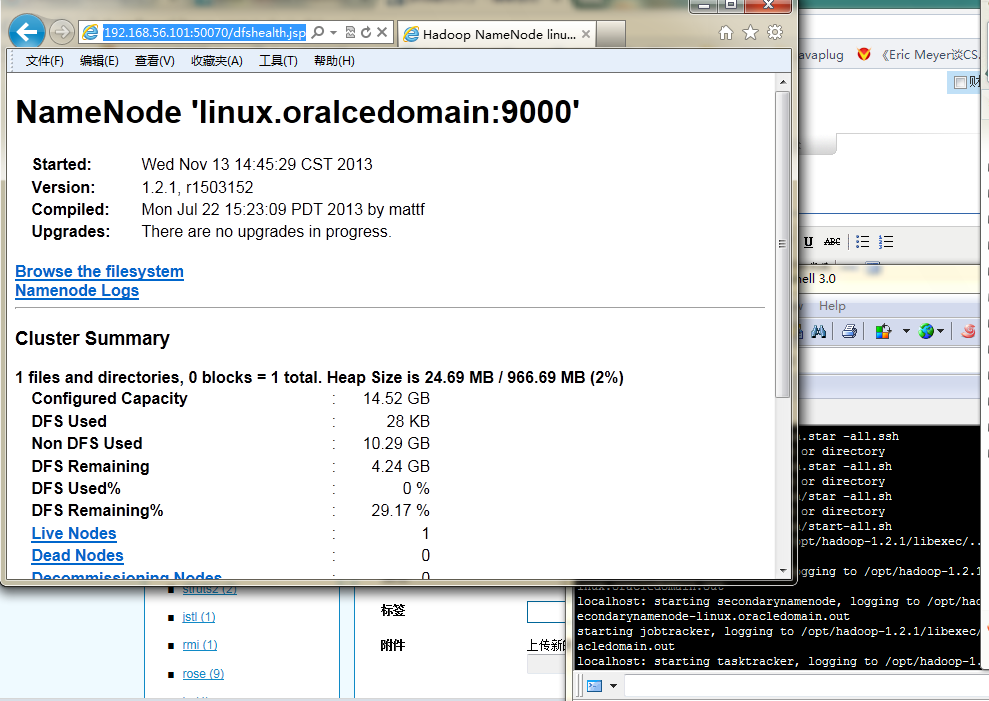Click the red swirl icon in shell toolbar
The width and height of the screenshot is (989, 701).
(968, 331)
